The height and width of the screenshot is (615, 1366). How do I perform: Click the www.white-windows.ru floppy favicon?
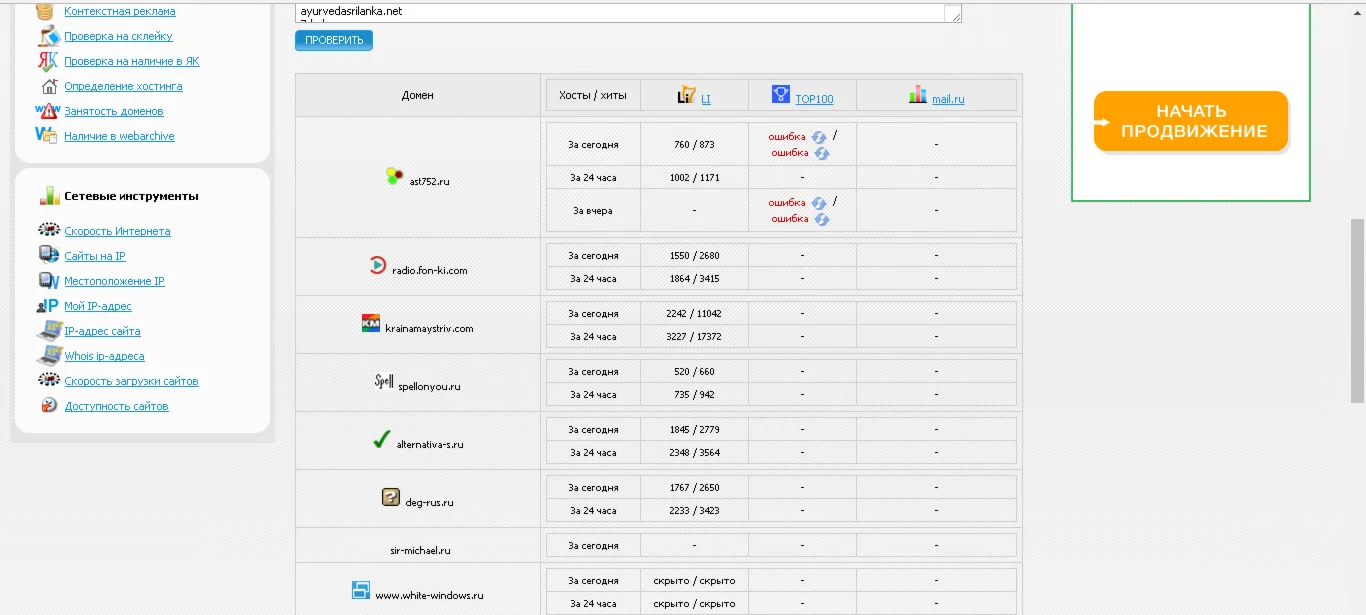click(361, 590)
